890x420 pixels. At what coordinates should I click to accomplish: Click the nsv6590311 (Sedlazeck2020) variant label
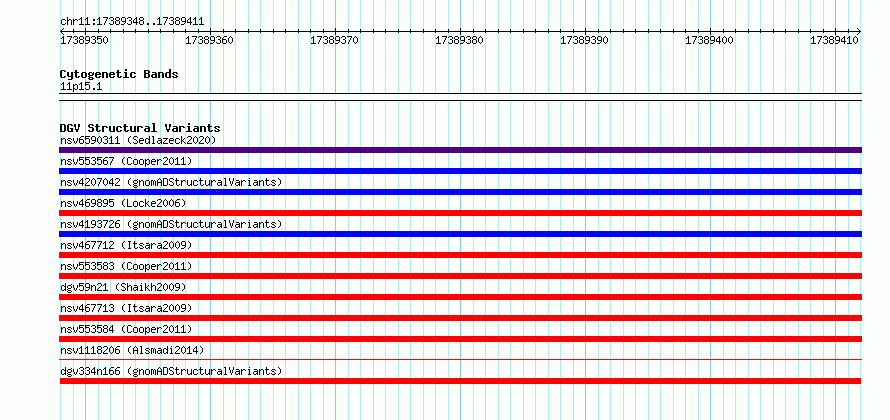click(x=138, y=140)
